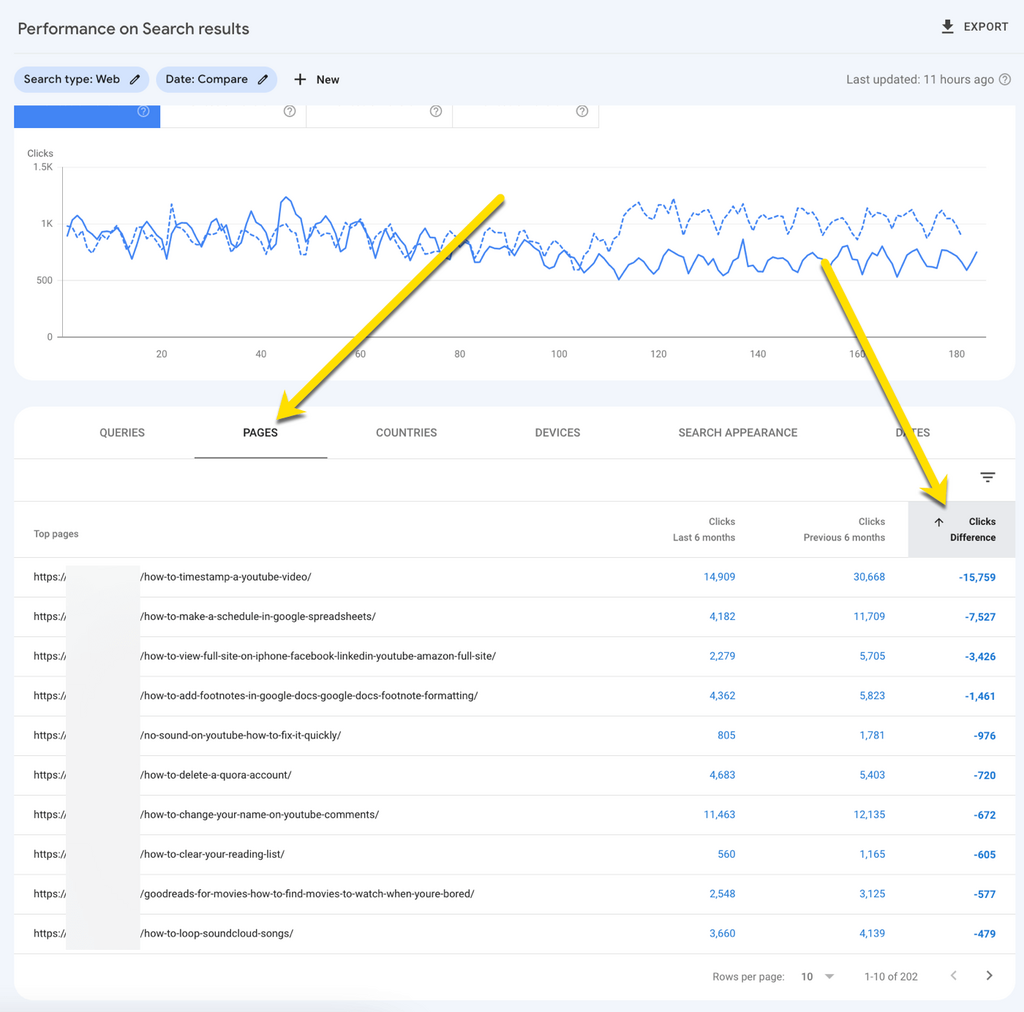The width and height of the screenshot is (1024, 1012).
Task: Sort by Clicks Last 6 months header
Action: click(x=707, y=529)
